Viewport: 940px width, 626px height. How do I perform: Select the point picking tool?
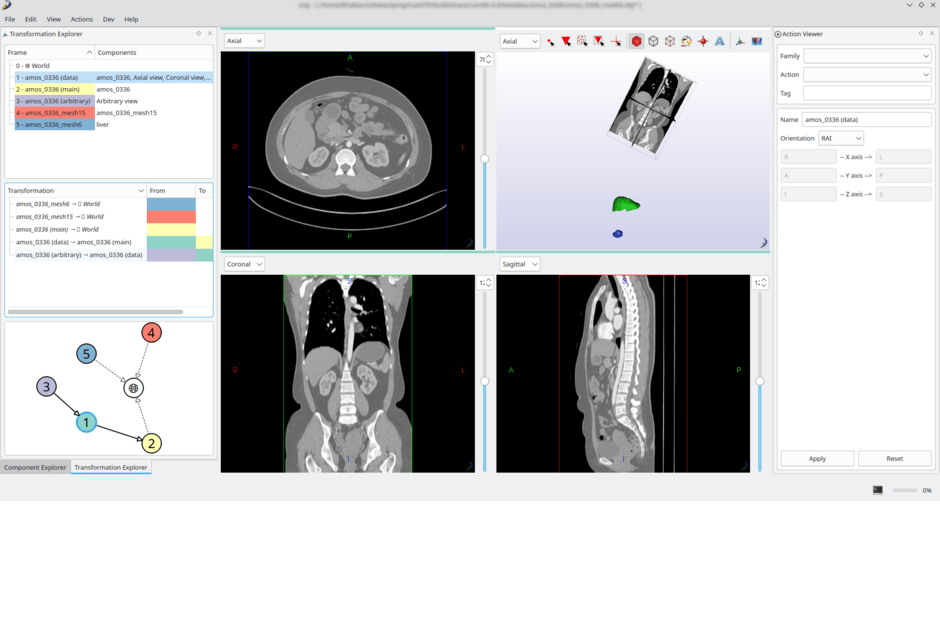pos(550,41)
